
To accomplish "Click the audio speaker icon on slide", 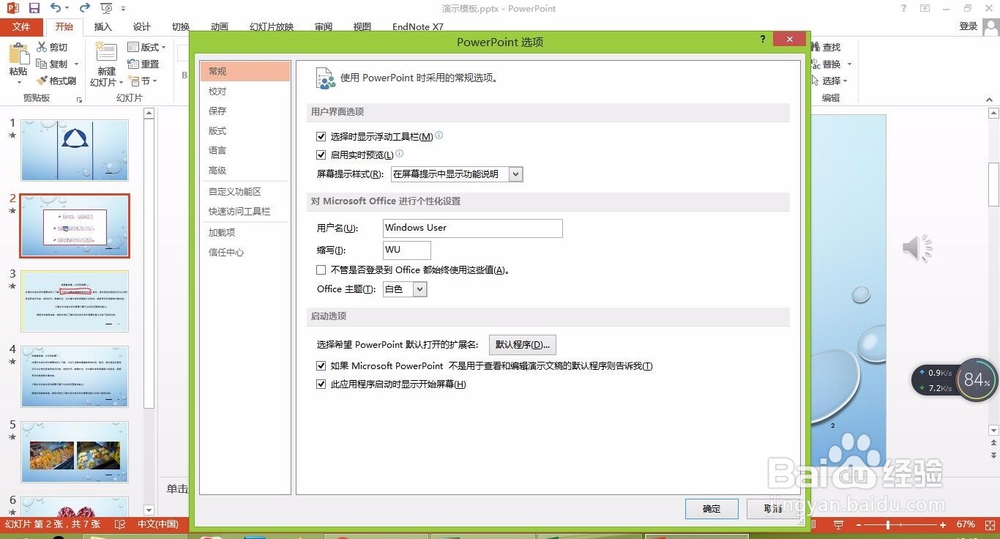I will (917, 247).
